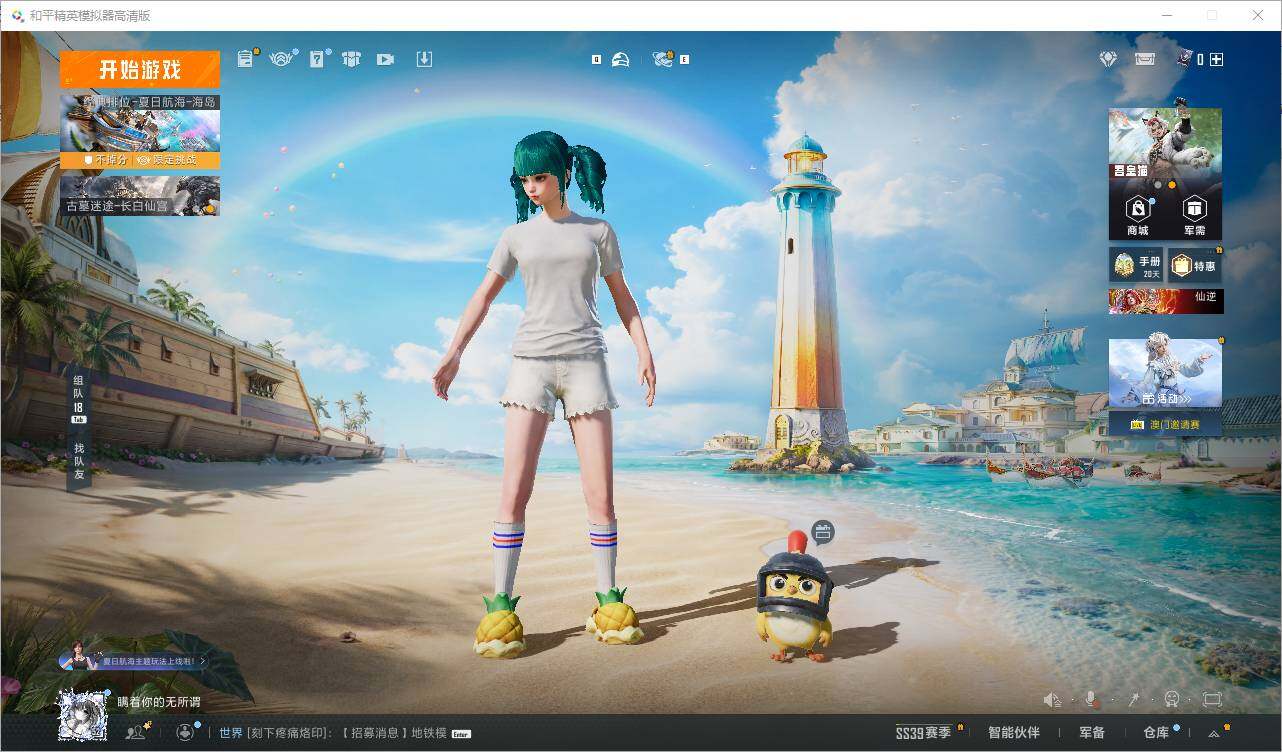The height and width of the screenshot is (752, 1282).
Task: Select the 古墓迷途-长白仙宫 mode banner
Action: click(x=140, y=196)
